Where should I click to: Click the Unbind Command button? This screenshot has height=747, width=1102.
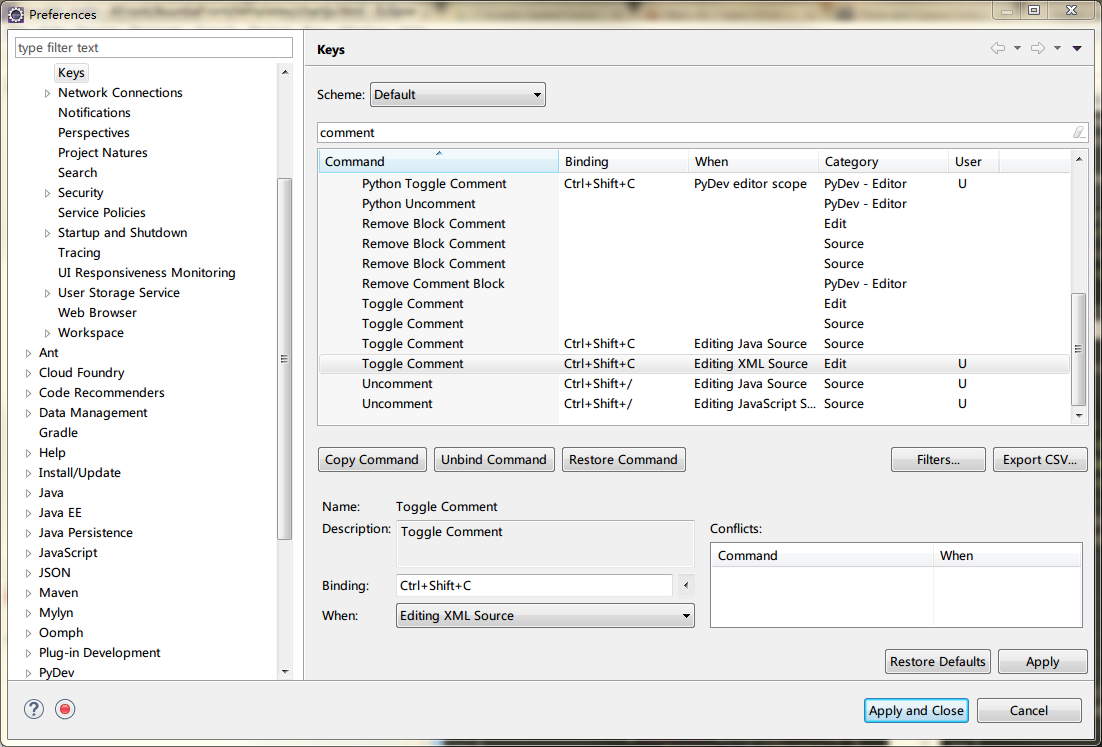click(494, 460)
